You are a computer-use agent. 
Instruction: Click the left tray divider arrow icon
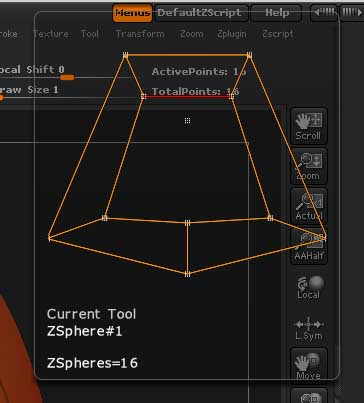tap(324, 13)
